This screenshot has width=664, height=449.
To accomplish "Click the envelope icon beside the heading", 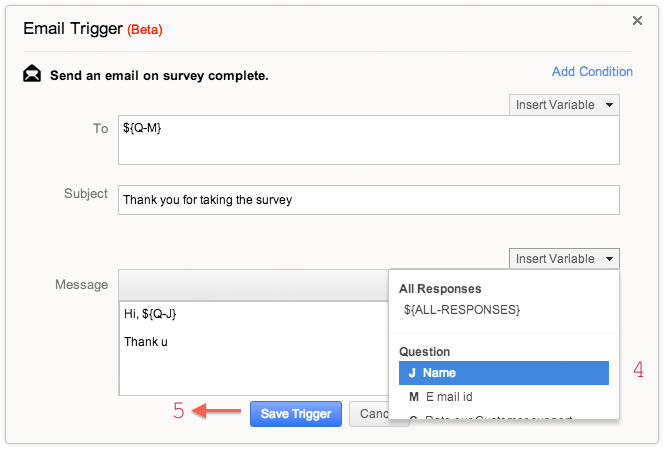I will (x=33, y=74).
